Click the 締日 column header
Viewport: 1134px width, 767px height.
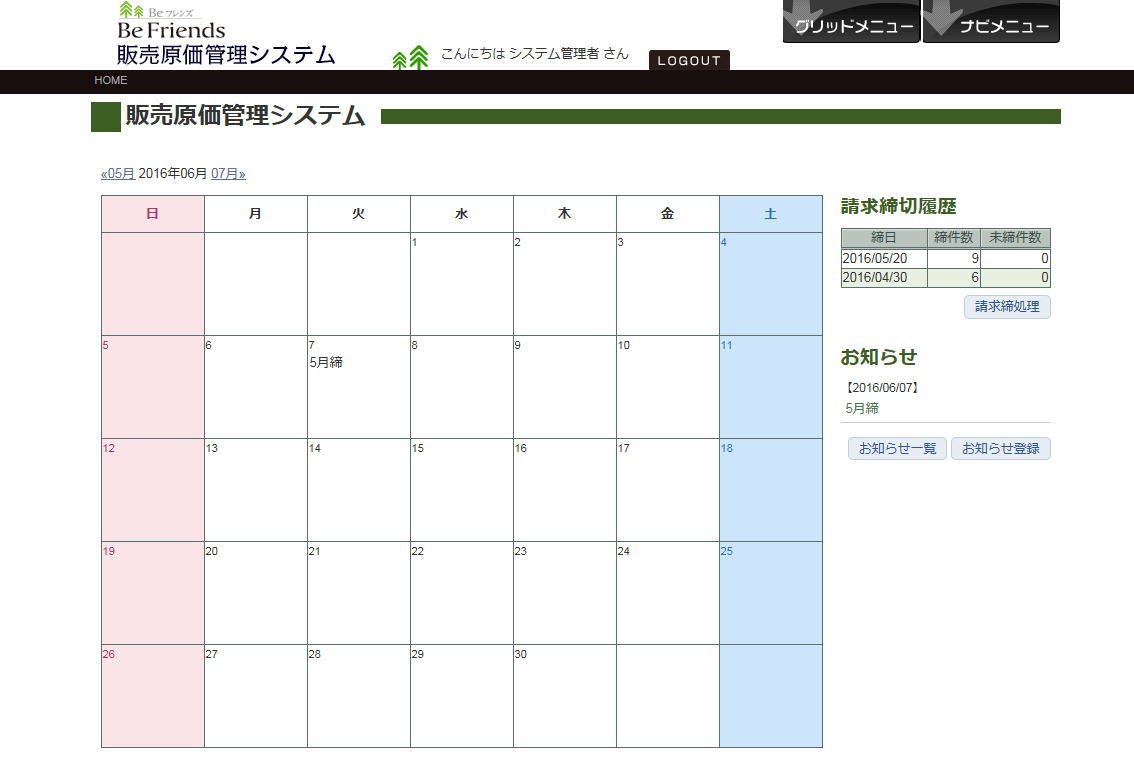click(884, 238)
